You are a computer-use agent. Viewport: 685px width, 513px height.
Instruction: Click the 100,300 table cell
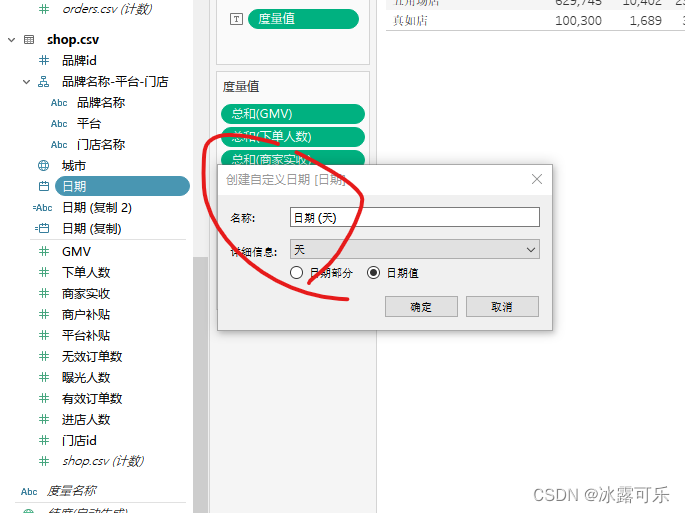(578, 21)
